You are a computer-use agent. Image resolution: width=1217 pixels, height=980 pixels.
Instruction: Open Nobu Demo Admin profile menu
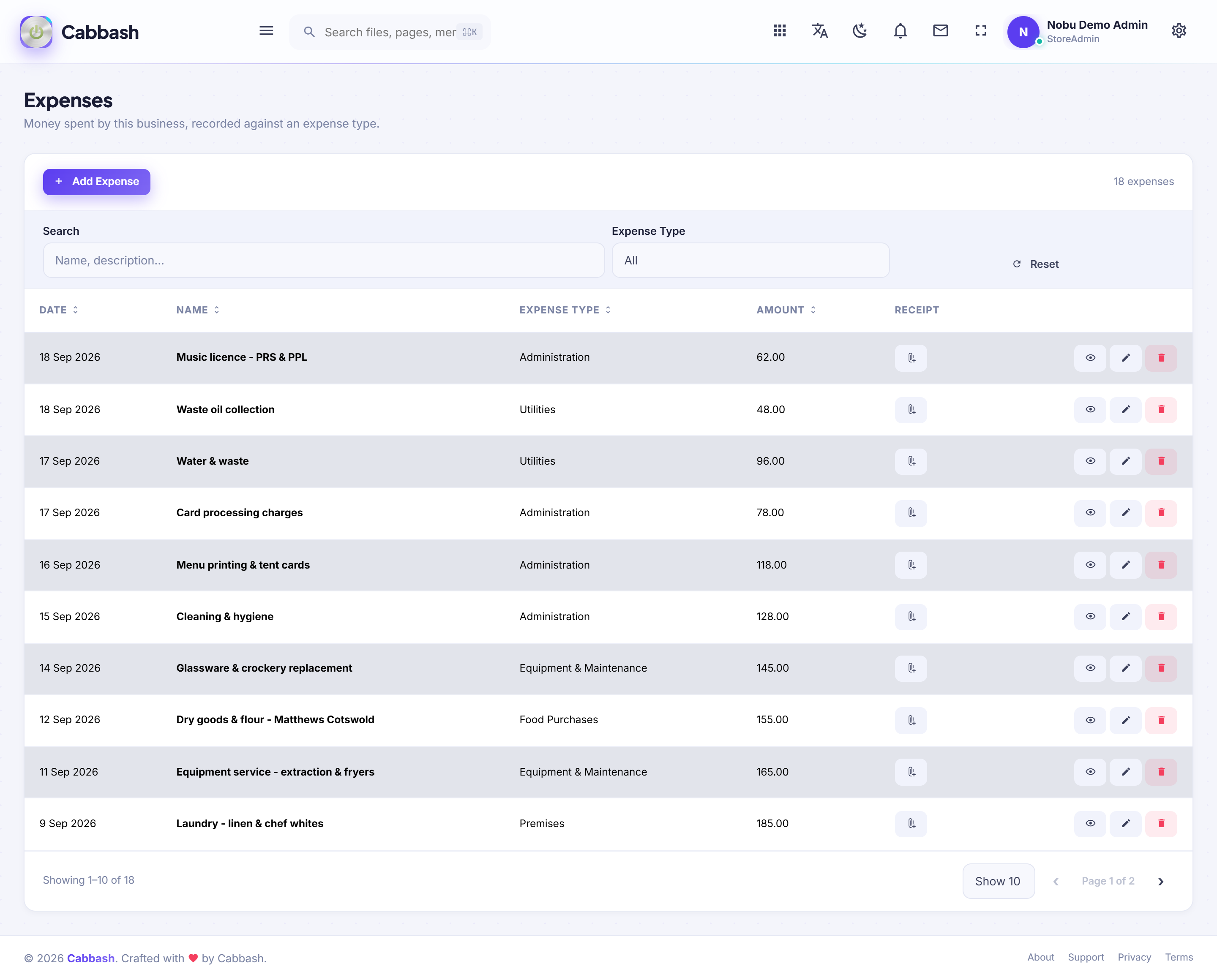pyautogui.click(x=1078, y=32)
